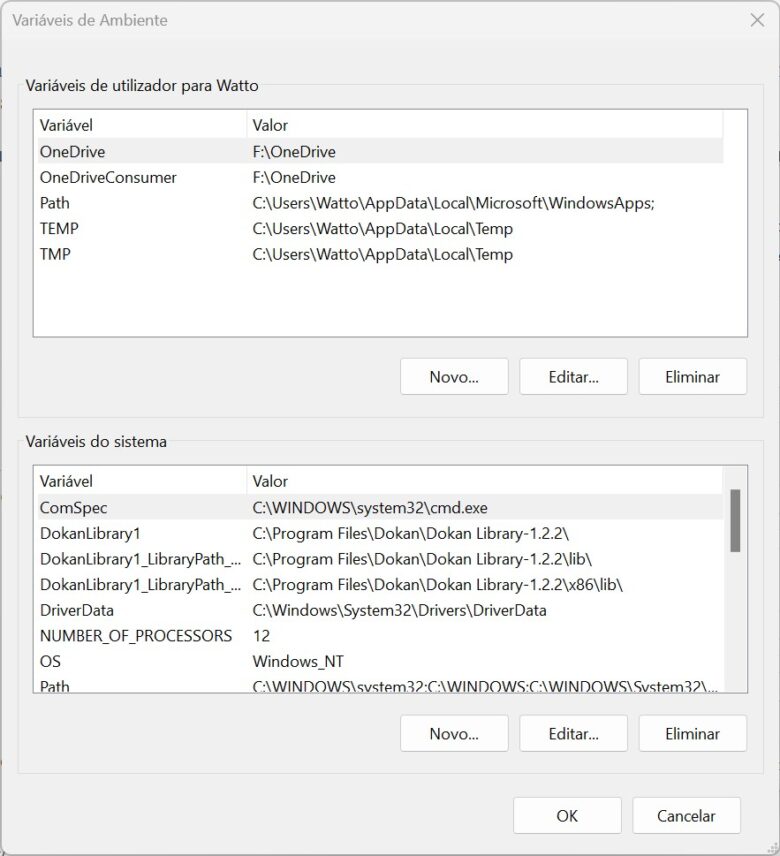780x856 pixels.
Task: Click Novo under user variables
Action: coord(454,377)
